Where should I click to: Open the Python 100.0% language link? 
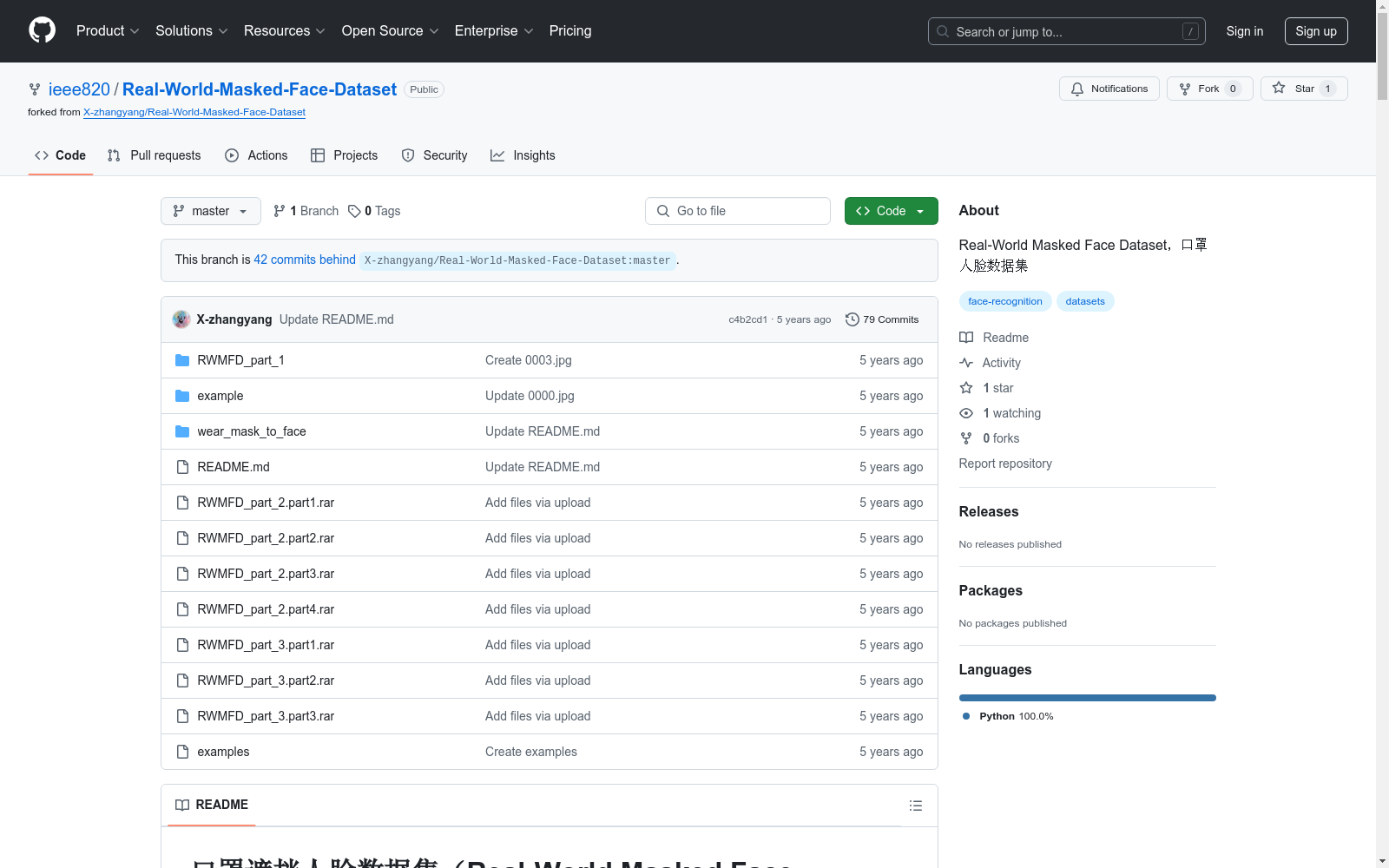pyautogui.click(x=1008, y=716)
